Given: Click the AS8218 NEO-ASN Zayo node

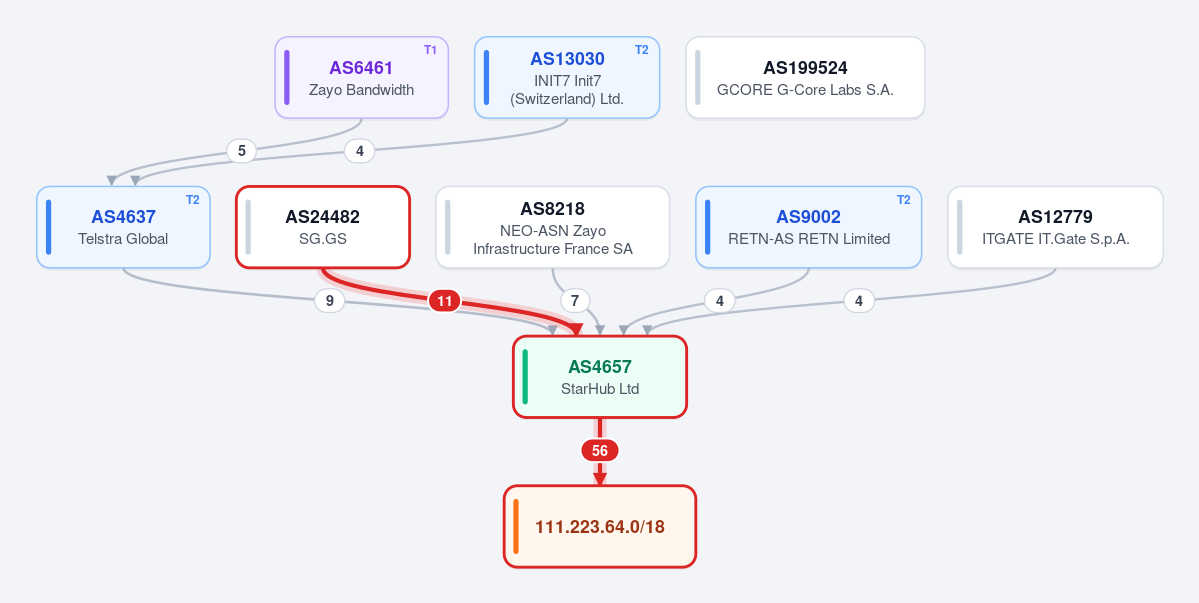Looking at the screenshot, I should pyautogui.click(x=552, y=227).
